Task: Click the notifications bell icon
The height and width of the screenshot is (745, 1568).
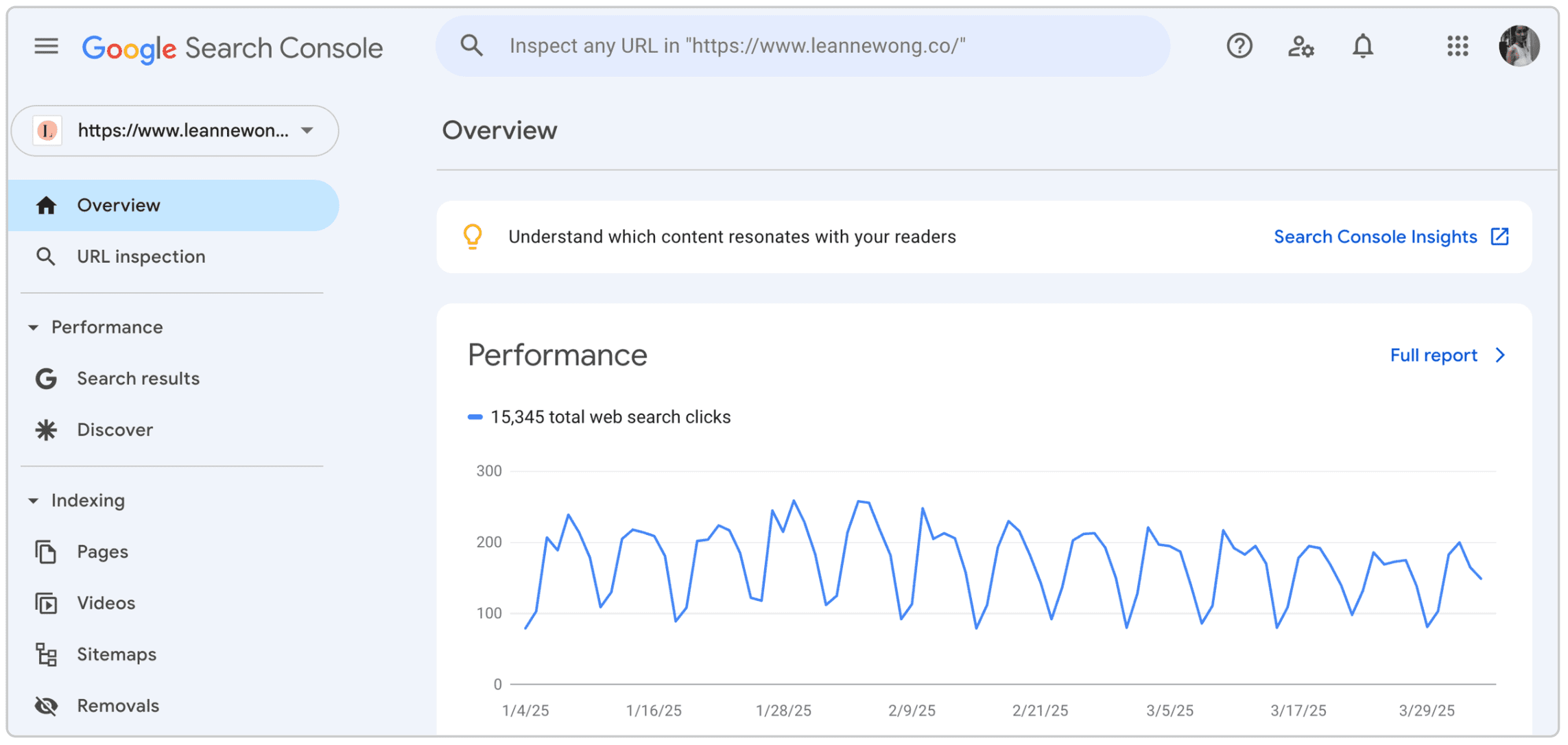Action: [x=1363, y=46]
